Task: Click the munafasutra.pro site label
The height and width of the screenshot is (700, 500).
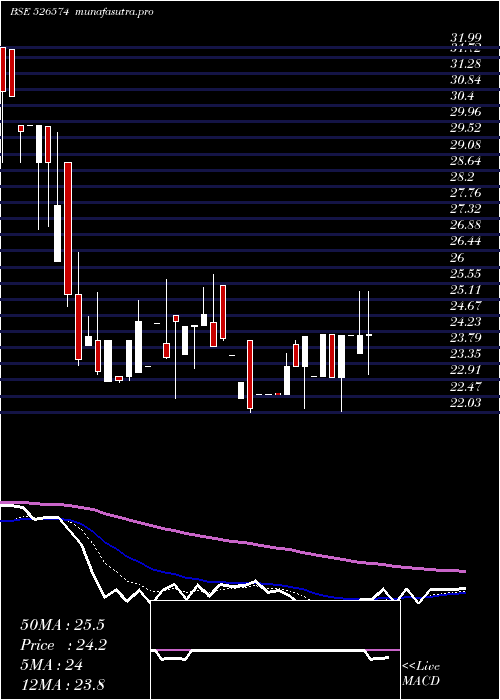Action: pos(115,12)
